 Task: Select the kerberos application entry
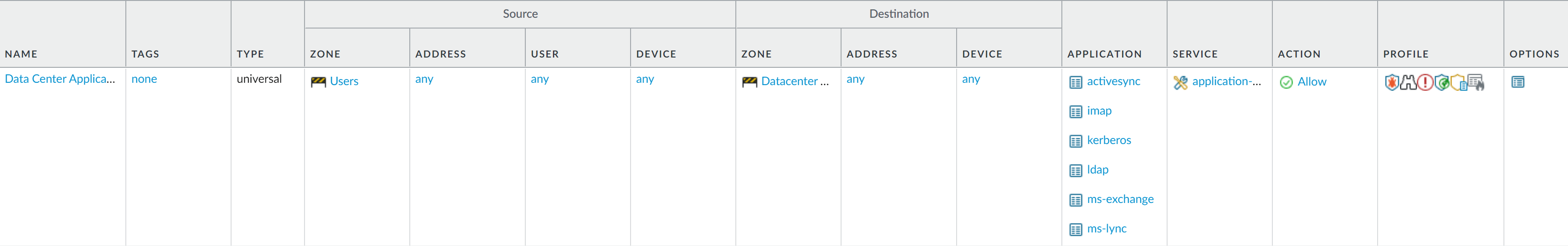(1109, 140)
